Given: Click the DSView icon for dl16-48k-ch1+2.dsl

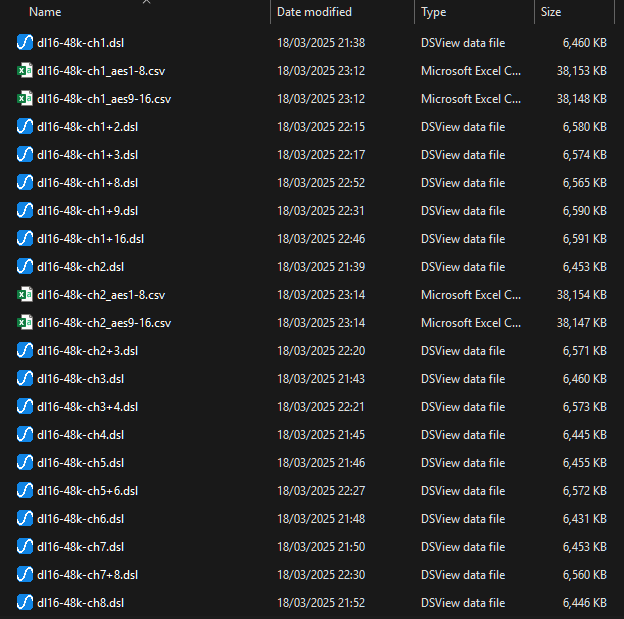Looking at the screenshot, I should tap(25, 127).
